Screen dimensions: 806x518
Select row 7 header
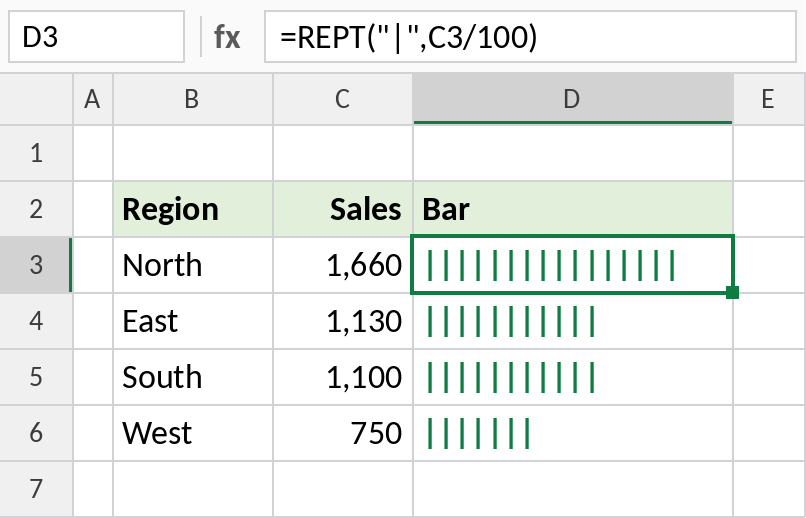36,489
